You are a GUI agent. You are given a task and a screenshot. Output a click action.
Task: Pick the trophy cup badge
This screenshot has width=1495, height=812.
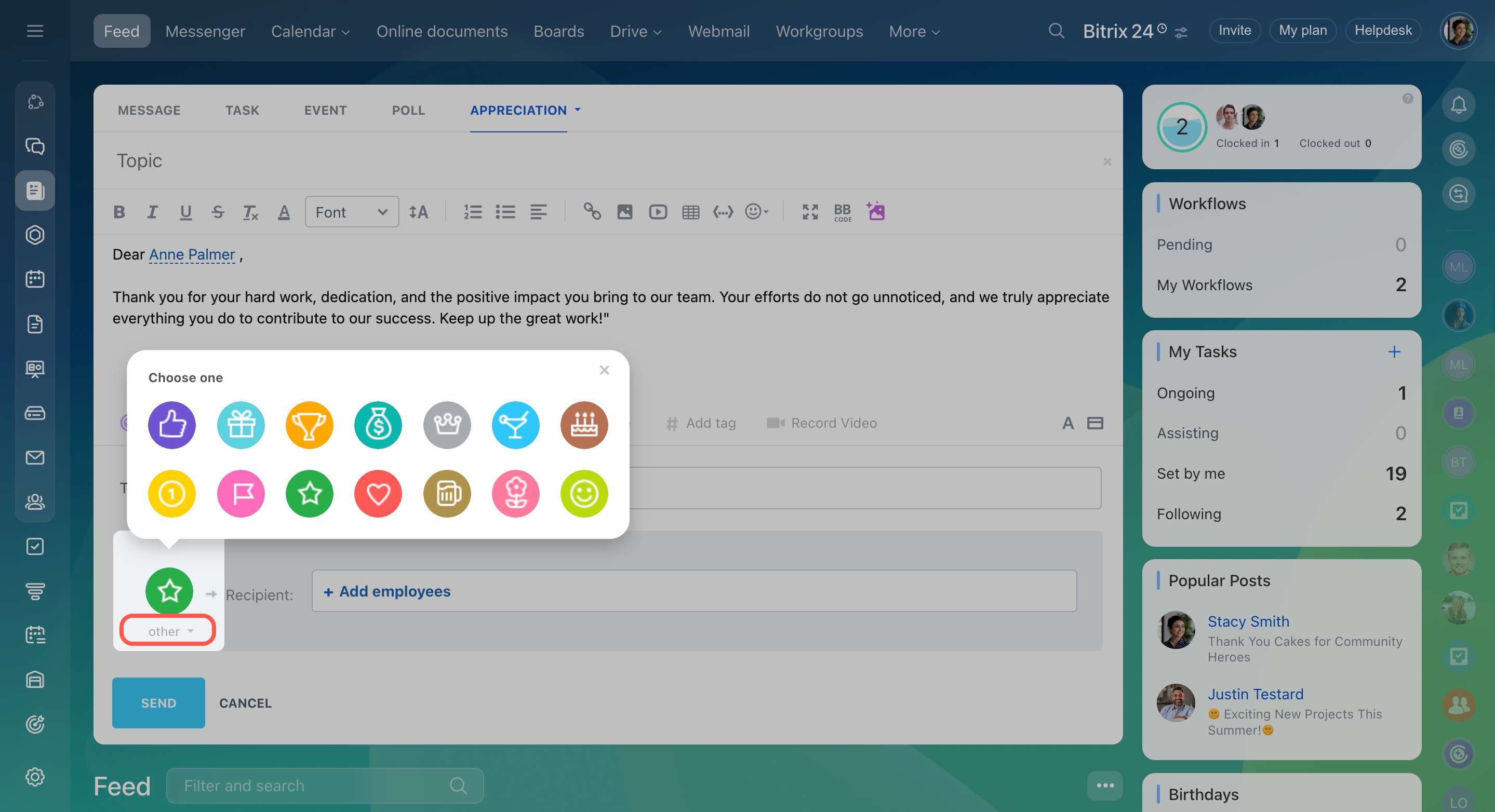coord(309,425)
